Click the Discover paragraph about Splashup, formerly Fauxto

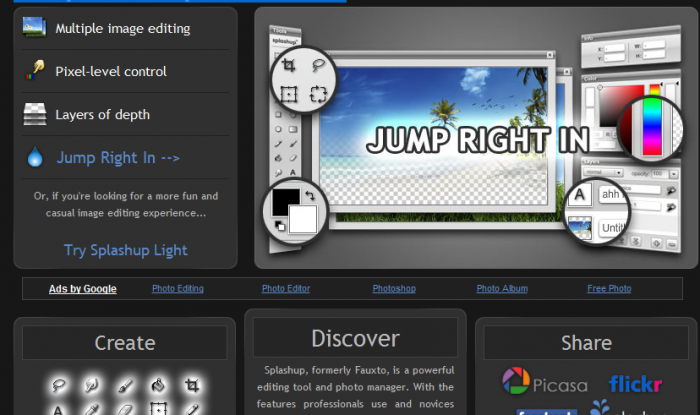[x=355, y=387]
